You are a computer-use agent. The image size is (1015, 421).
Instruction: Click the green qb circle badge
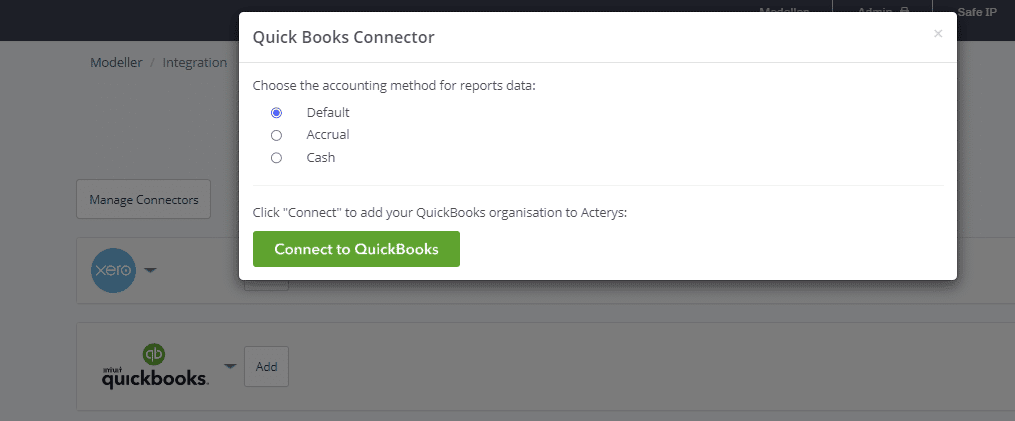tap(154, 354)
